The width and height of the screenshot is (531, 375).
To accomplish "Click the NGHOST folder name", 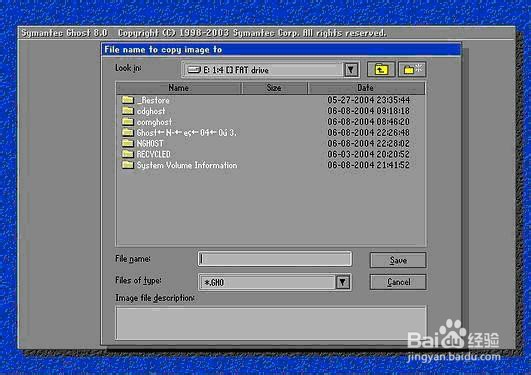I will [150, 143].
